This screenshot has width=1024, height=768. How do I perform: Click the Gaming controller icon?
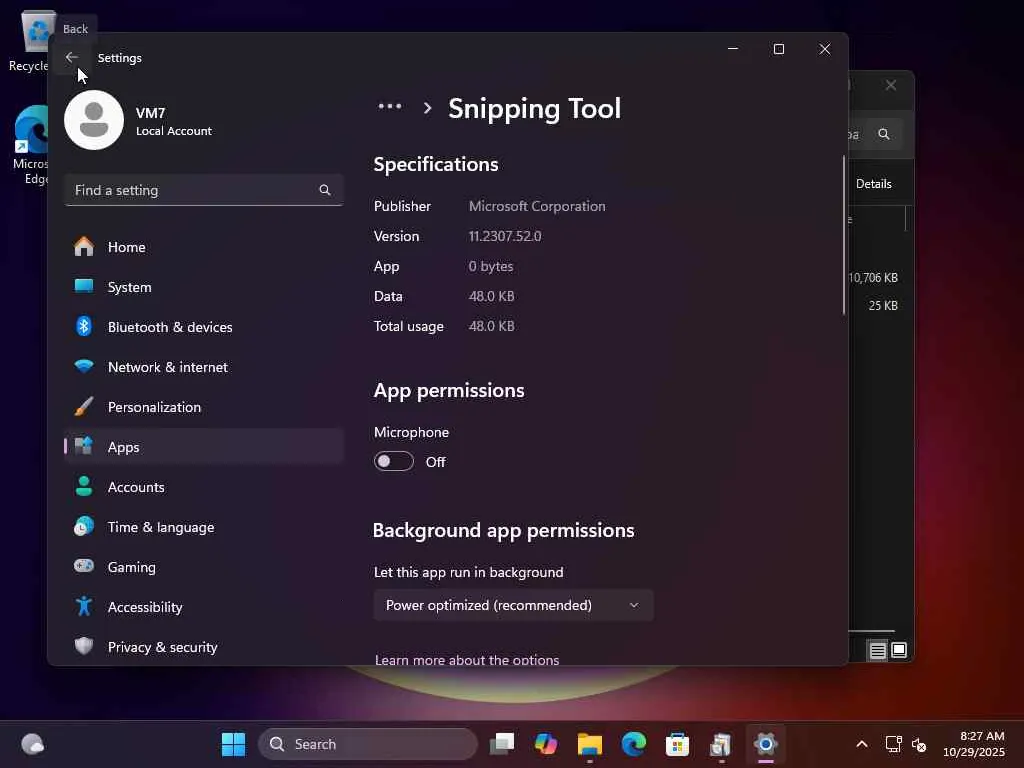[x=84, y=566]
